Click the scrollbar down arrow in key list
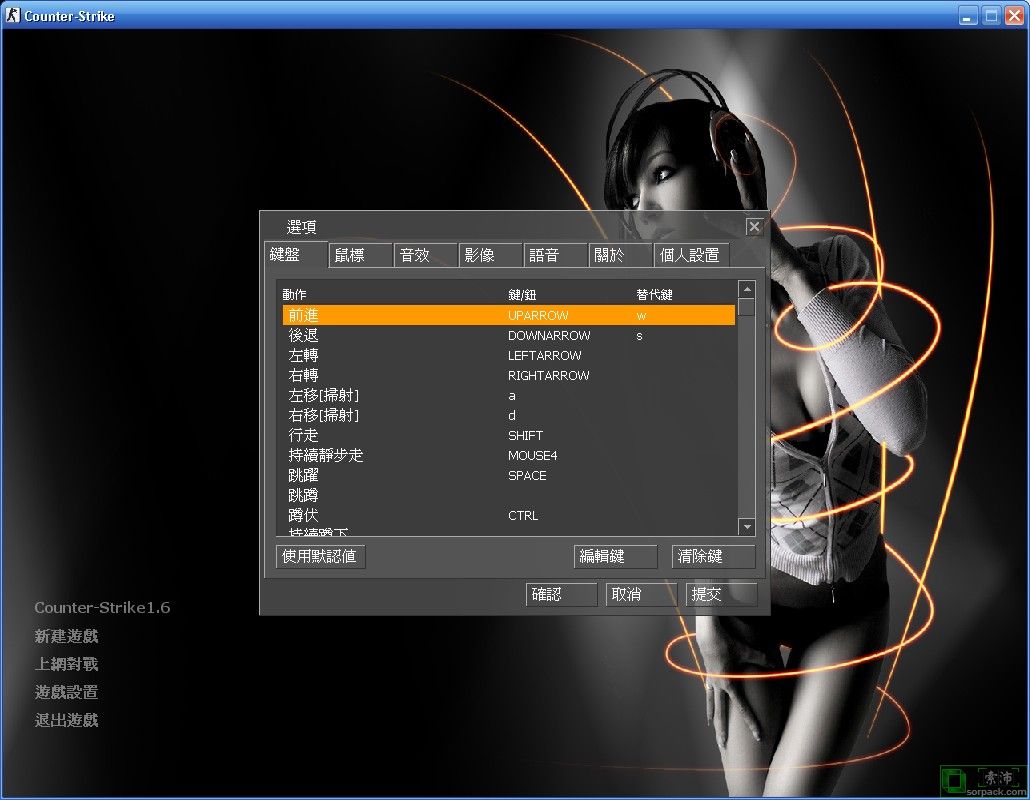 point(746,527)
